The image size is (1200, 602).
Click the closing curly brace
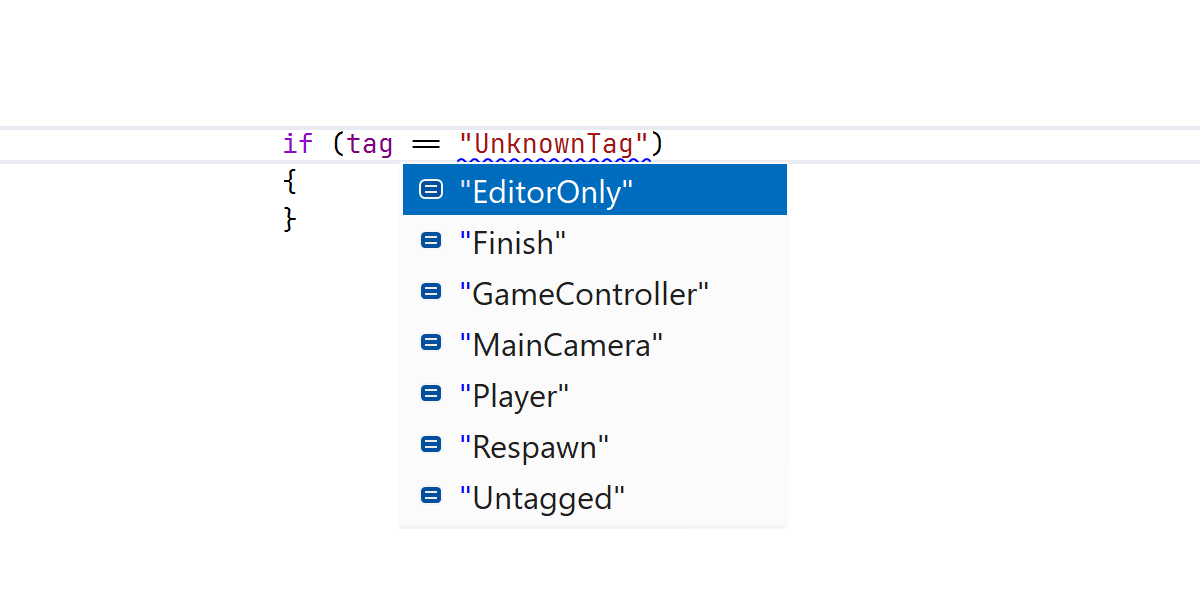(290, 218)
